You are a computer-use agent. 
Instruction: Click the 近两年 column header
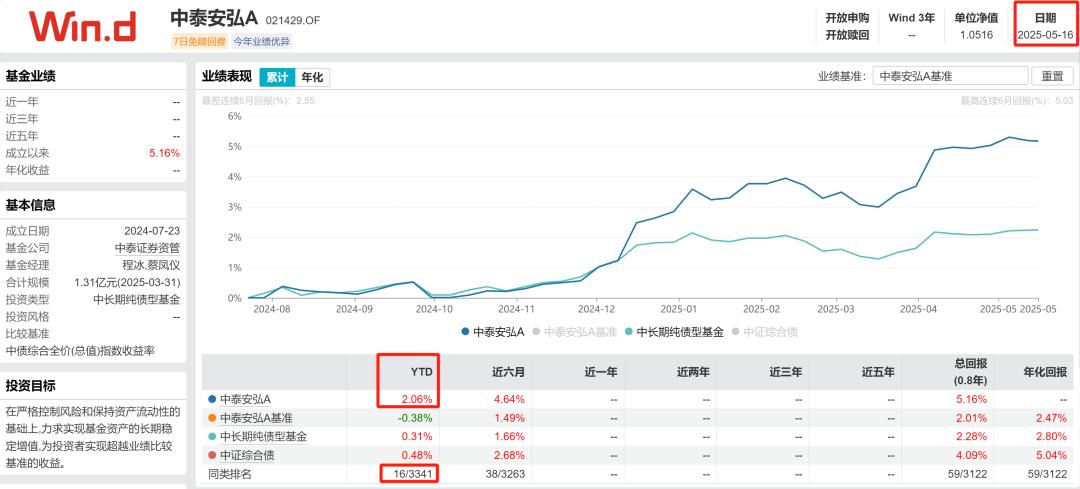point(693,372)
